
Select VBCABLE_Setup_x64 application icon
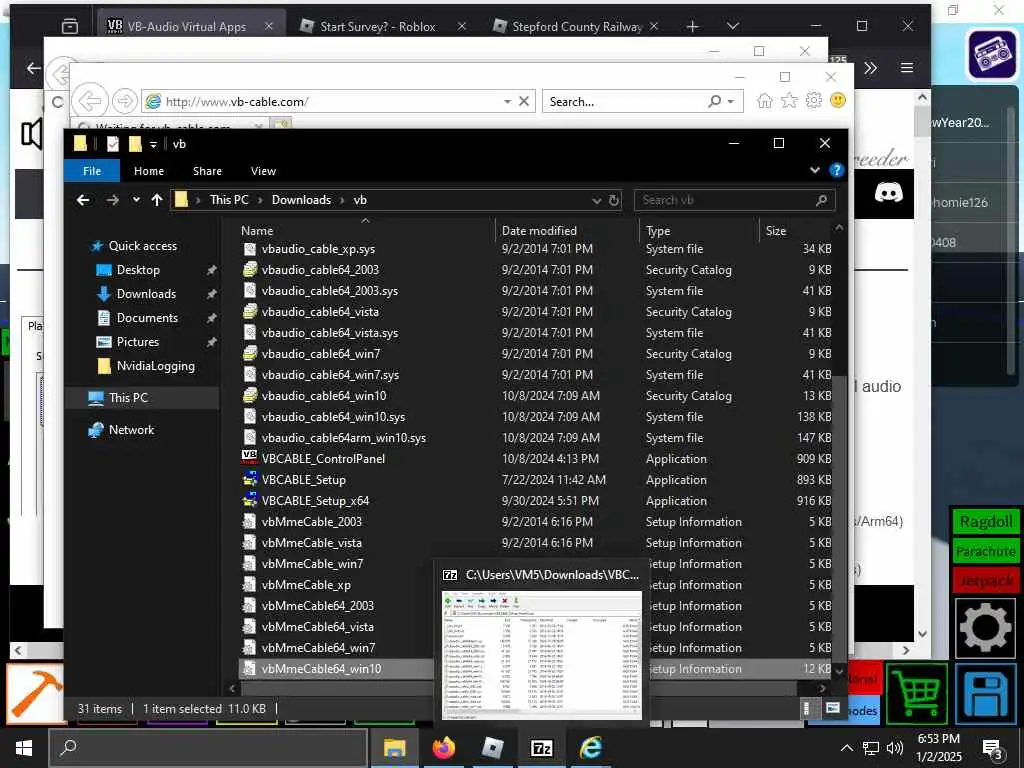249,500
